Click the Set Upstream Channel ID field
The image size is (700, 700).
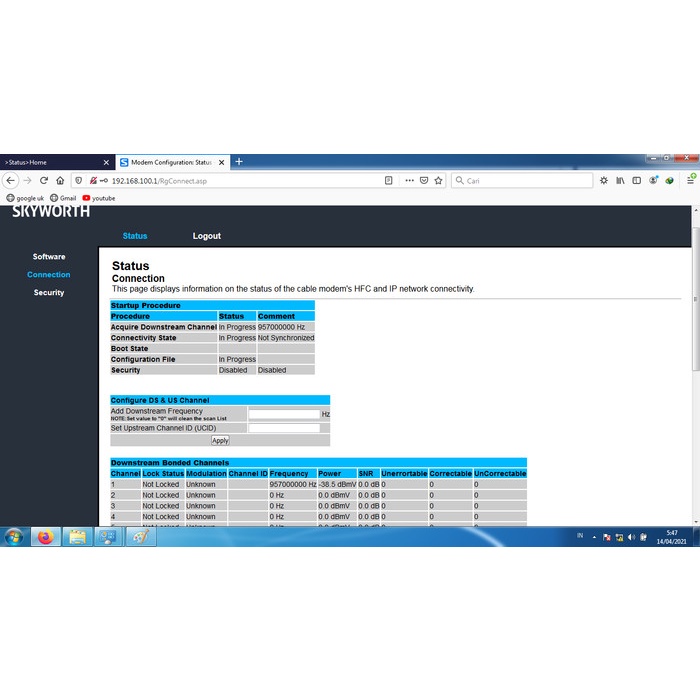tap(284, 428)
